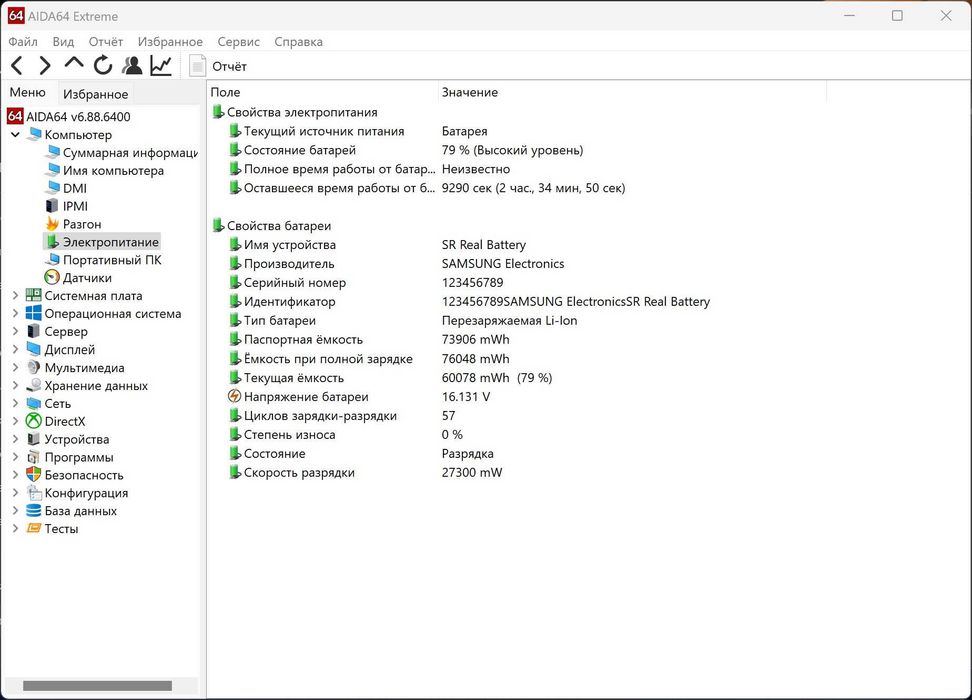The image size is (972, 700).
Task: Open the Вид menu
Action: (63, 42)
